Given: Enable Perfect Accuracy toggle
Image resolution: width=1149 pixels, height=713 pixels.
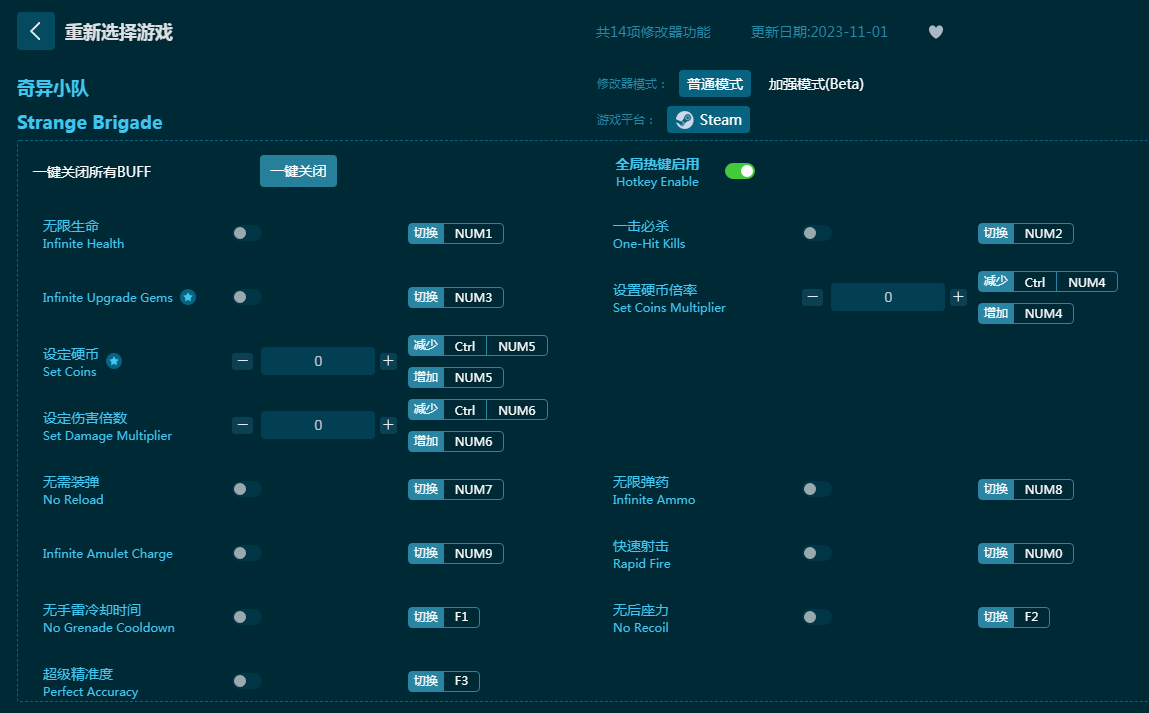Looking at the screenshot, I should coord(247,681).
